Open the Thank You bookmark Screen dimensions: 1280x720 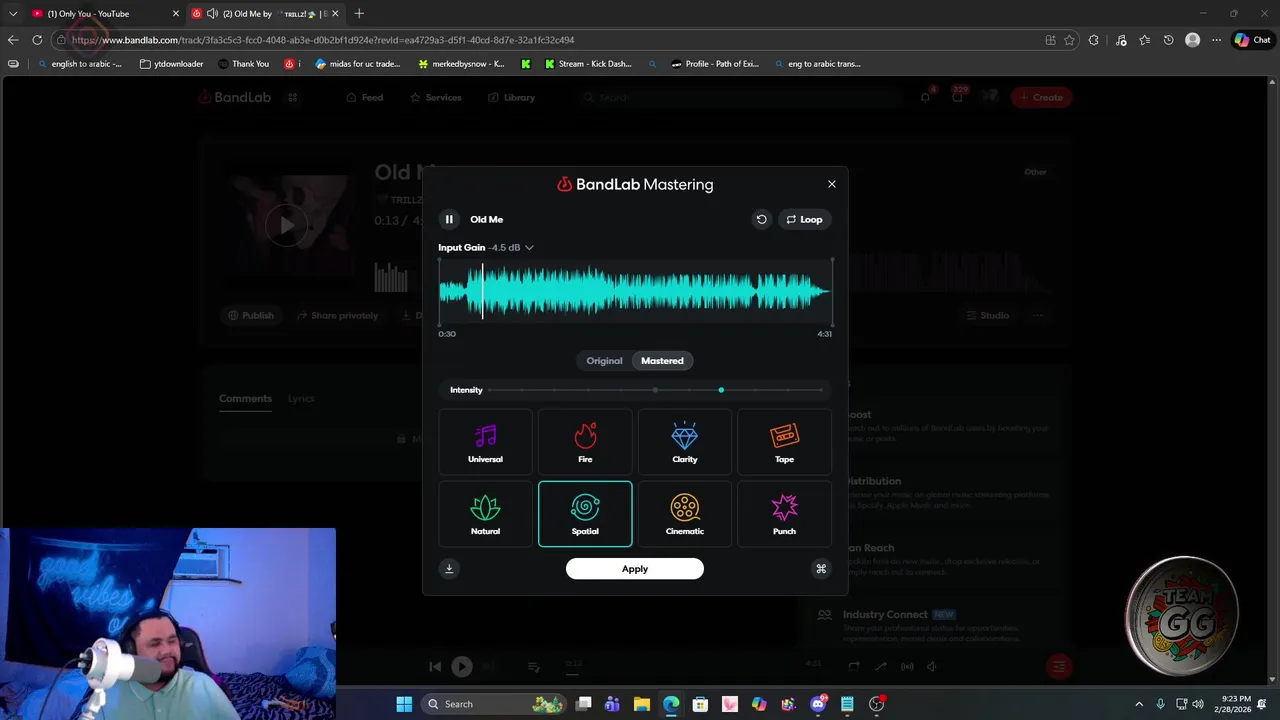pos(243,64)
